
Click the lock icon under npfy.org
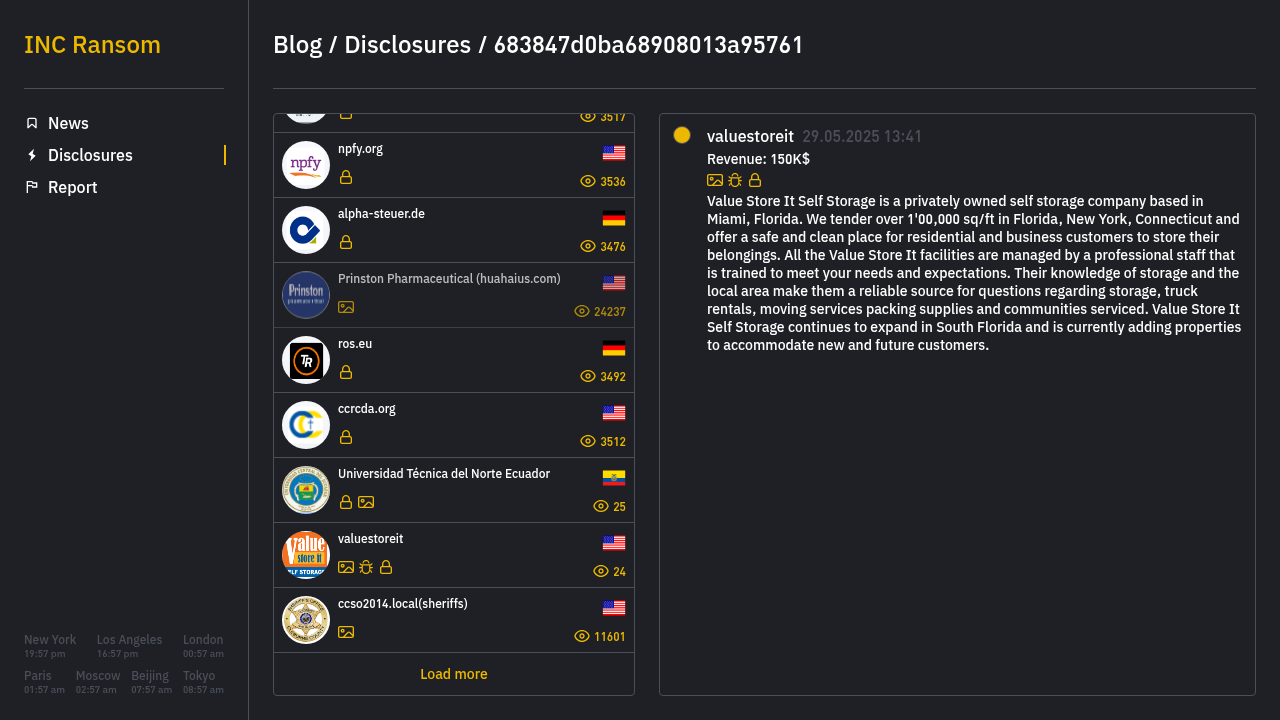[346, 177]
